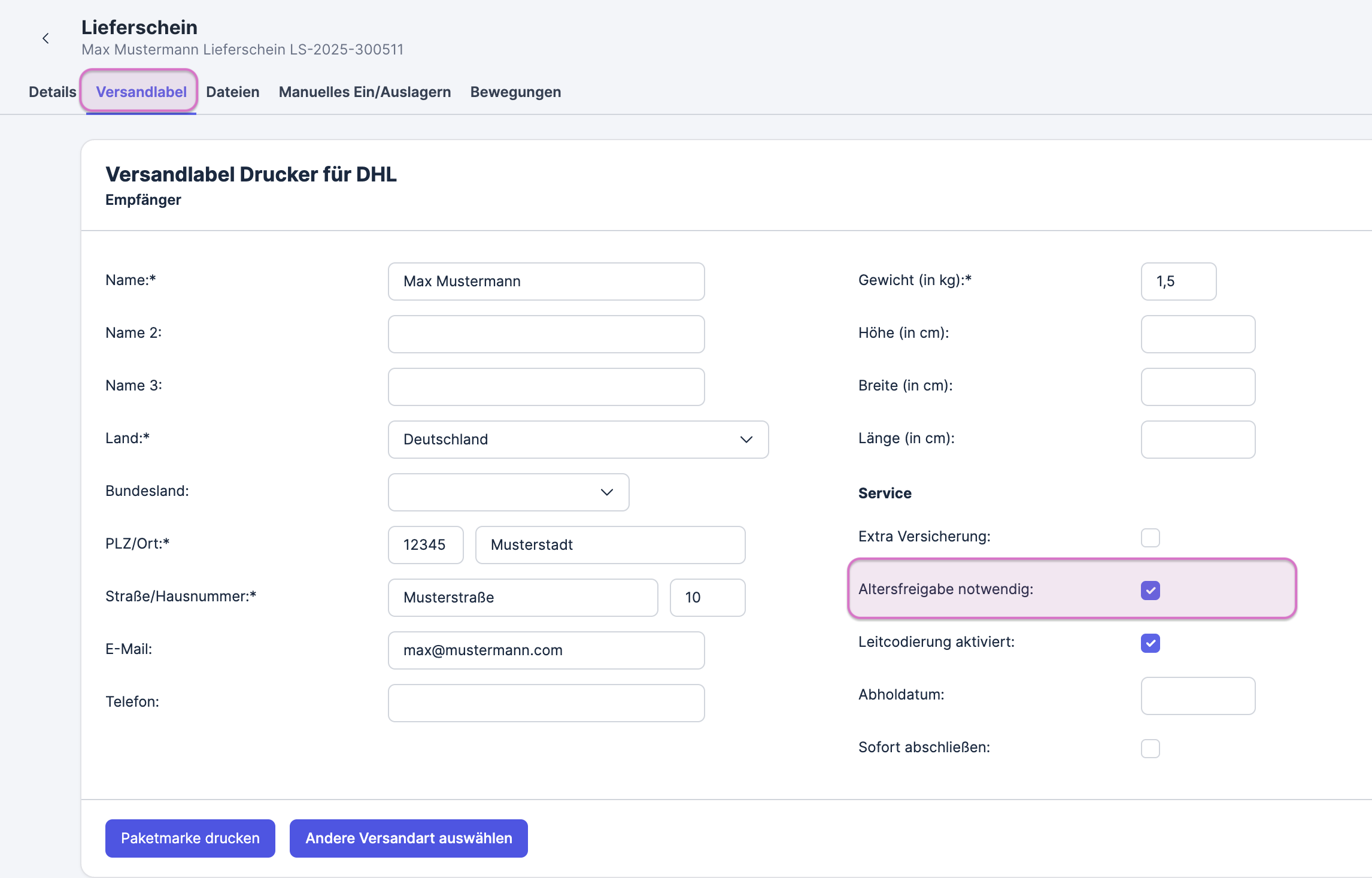Expand the Bundesland dropdown

tap(508, 492)
